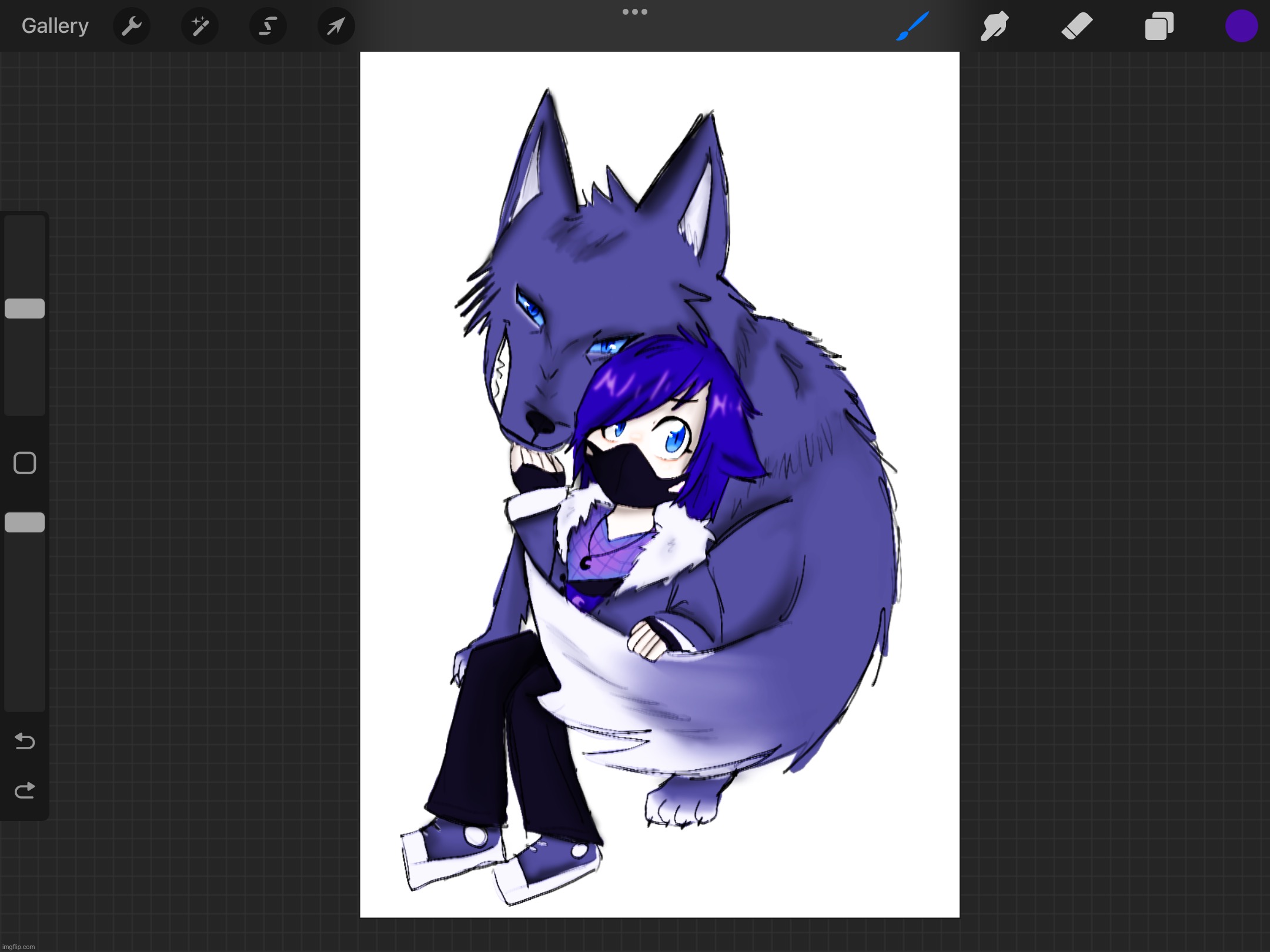Open the Adjustments magic wand menu

tap(200, 26)
